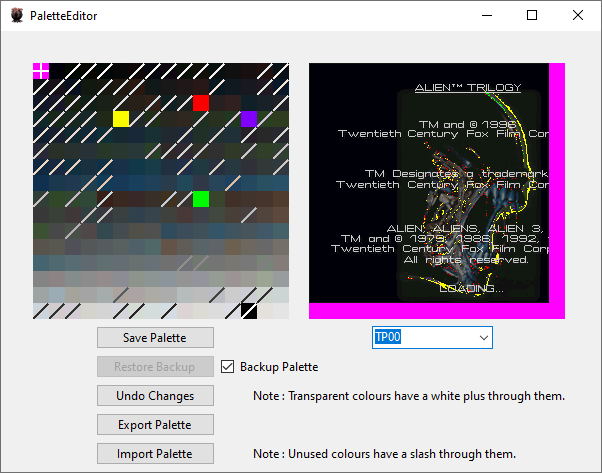
Task: Toggle the Backup Palette checkbox
Action: 227,367
